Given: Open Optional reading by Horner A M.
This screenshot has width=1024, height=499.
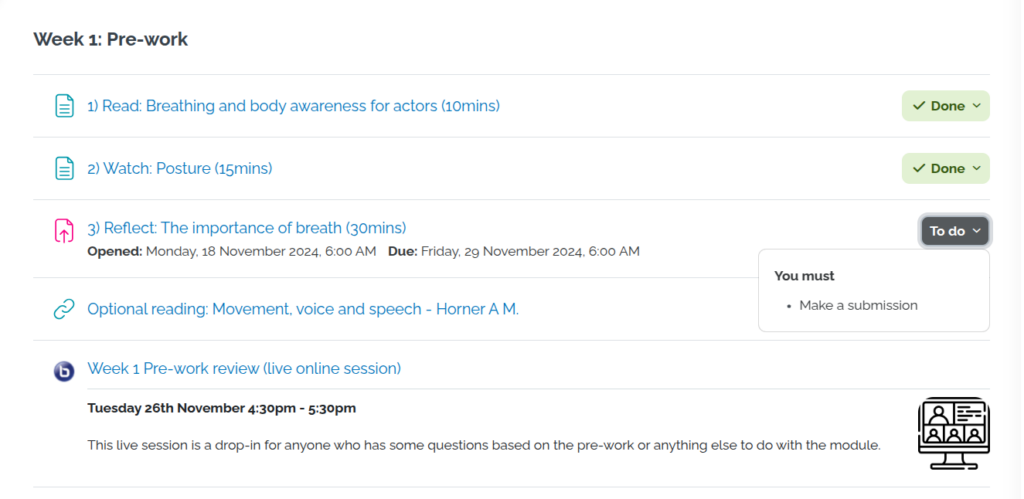Looking at the screenshot, I should (x=303, y=310).
